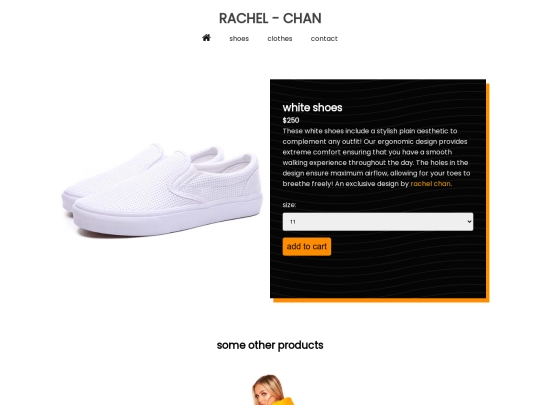
Task: Click the 'some other products' heading
Action: (x=270, y=345)
